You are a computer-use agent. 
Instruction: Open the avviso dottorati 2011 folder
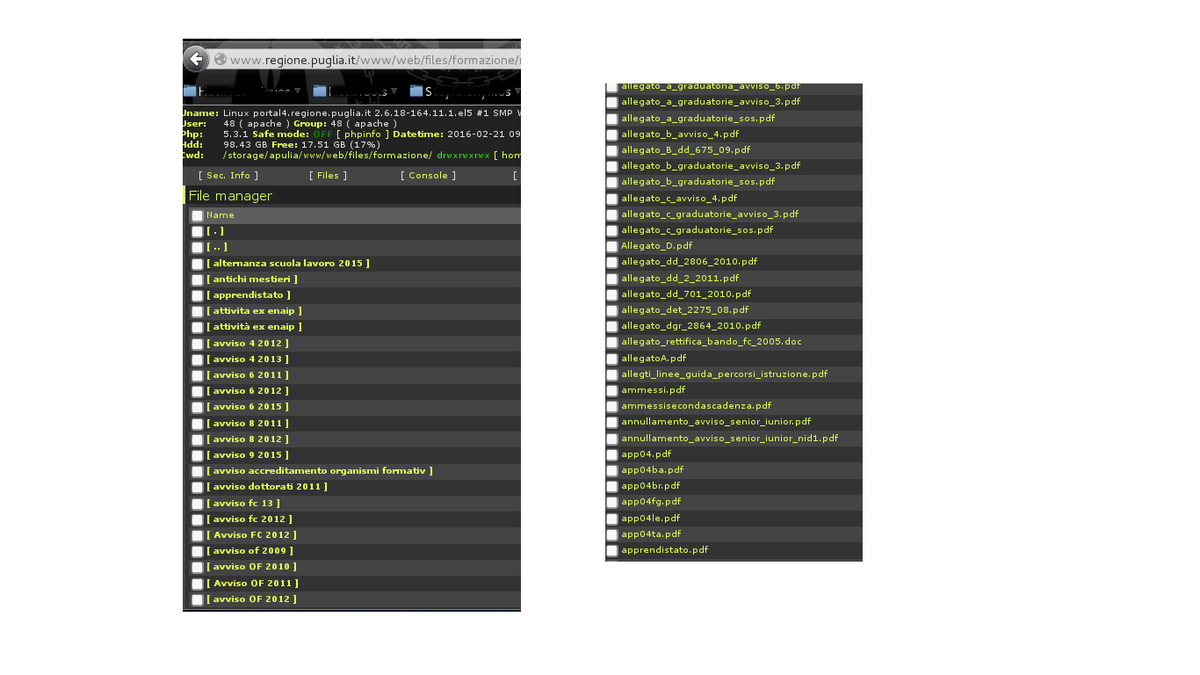(267, 487)
